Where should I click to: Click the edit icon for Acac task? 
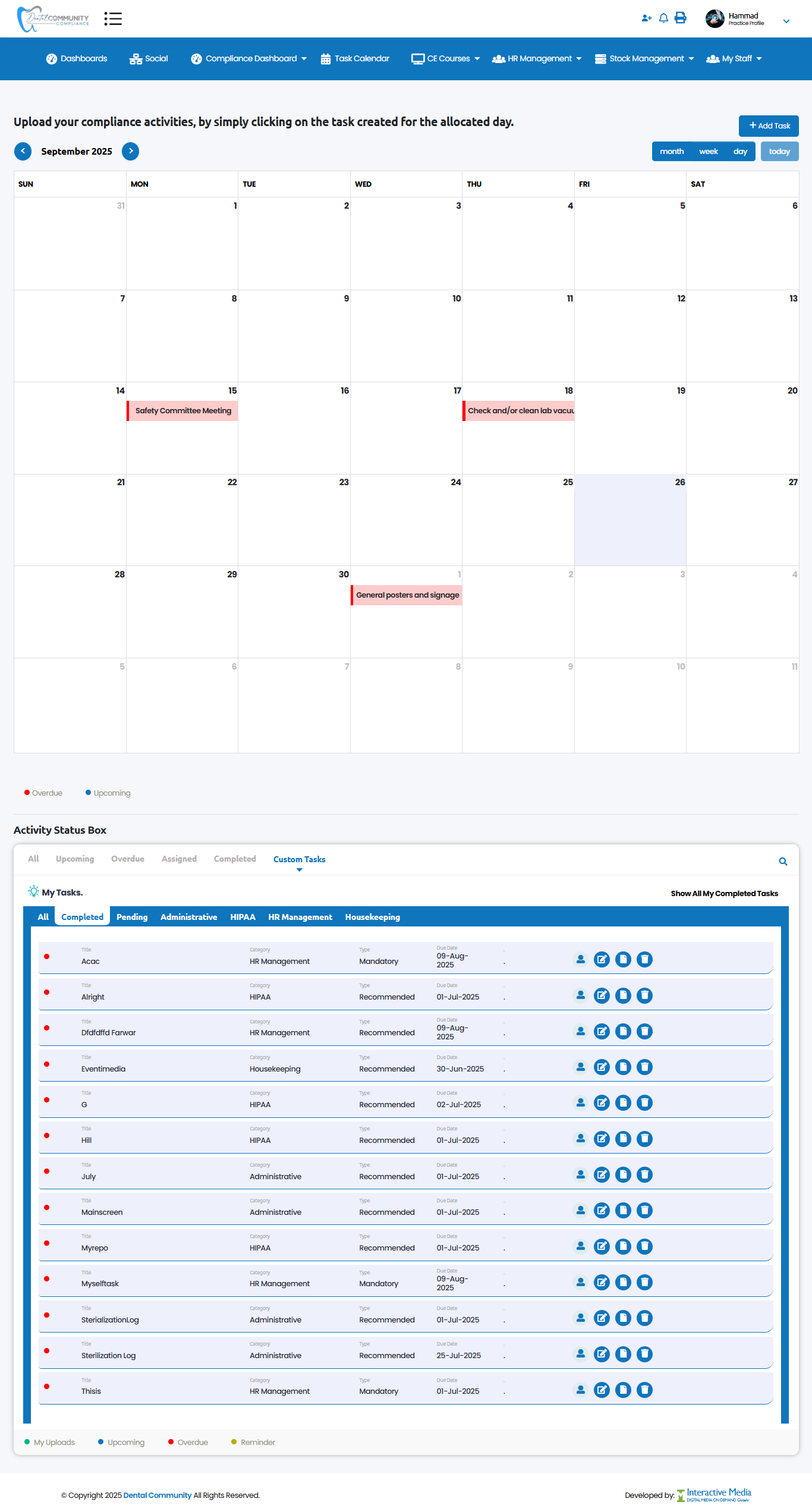(x=602, y=959)
